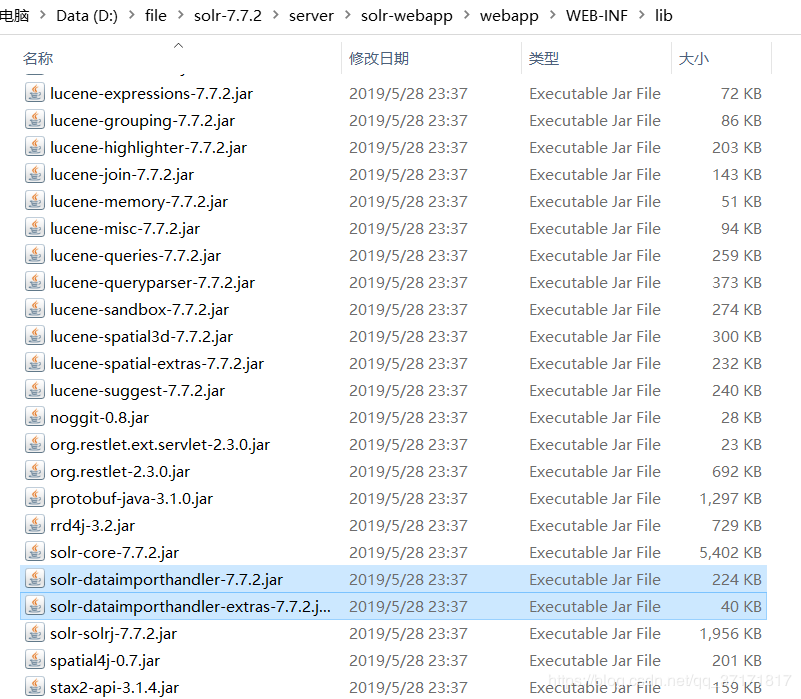Screen dimensions: 801x699
Task: Expand the chevron after solr-7.7.2 in breadcrumb
Action: 276,15
